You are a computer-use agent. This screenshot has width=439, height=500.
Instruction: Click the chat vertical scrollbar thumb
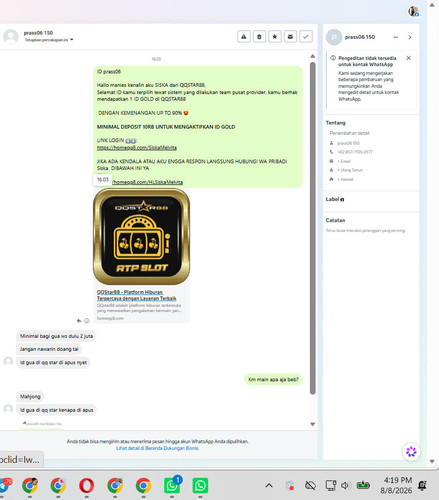click(312, 228)
